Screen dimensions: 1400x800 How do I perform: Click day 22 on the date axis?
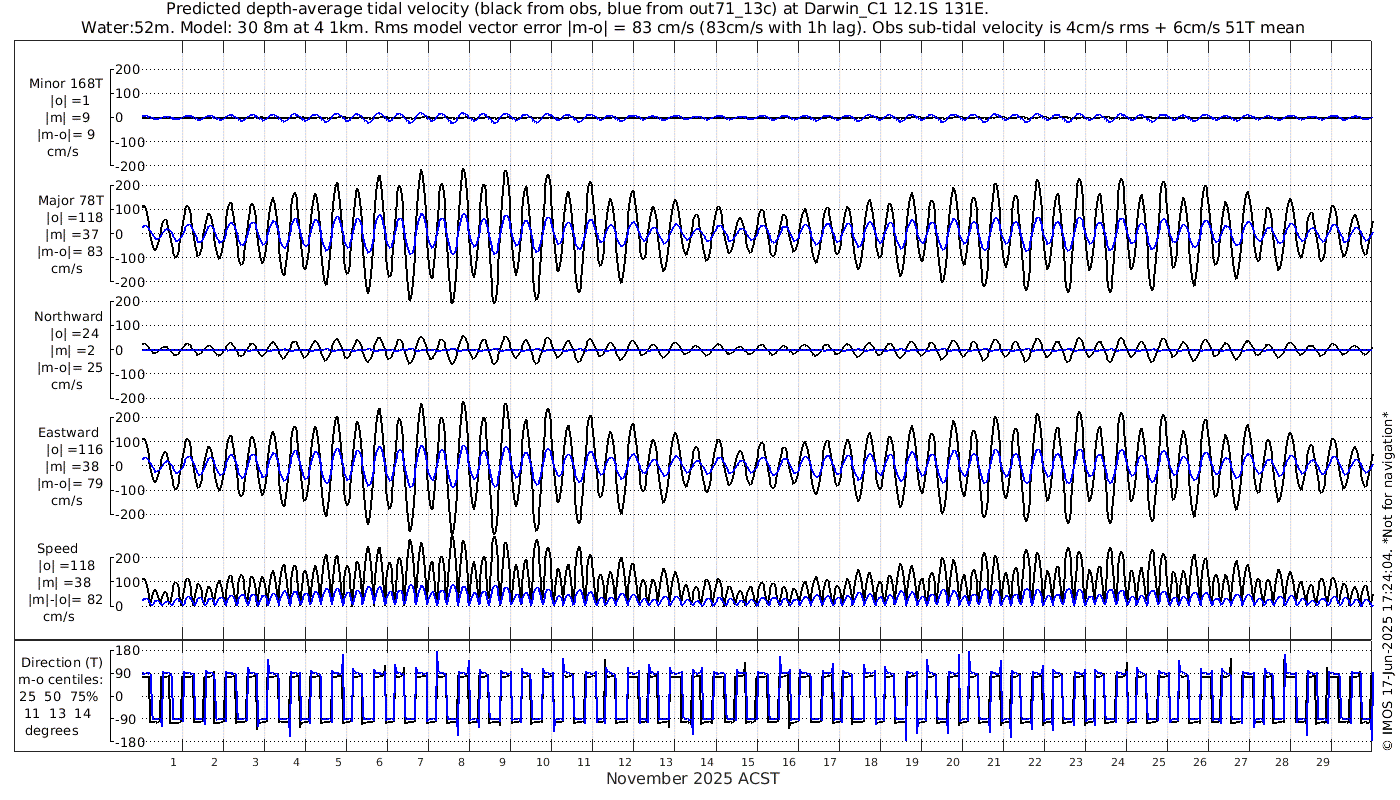(1034, 761)
